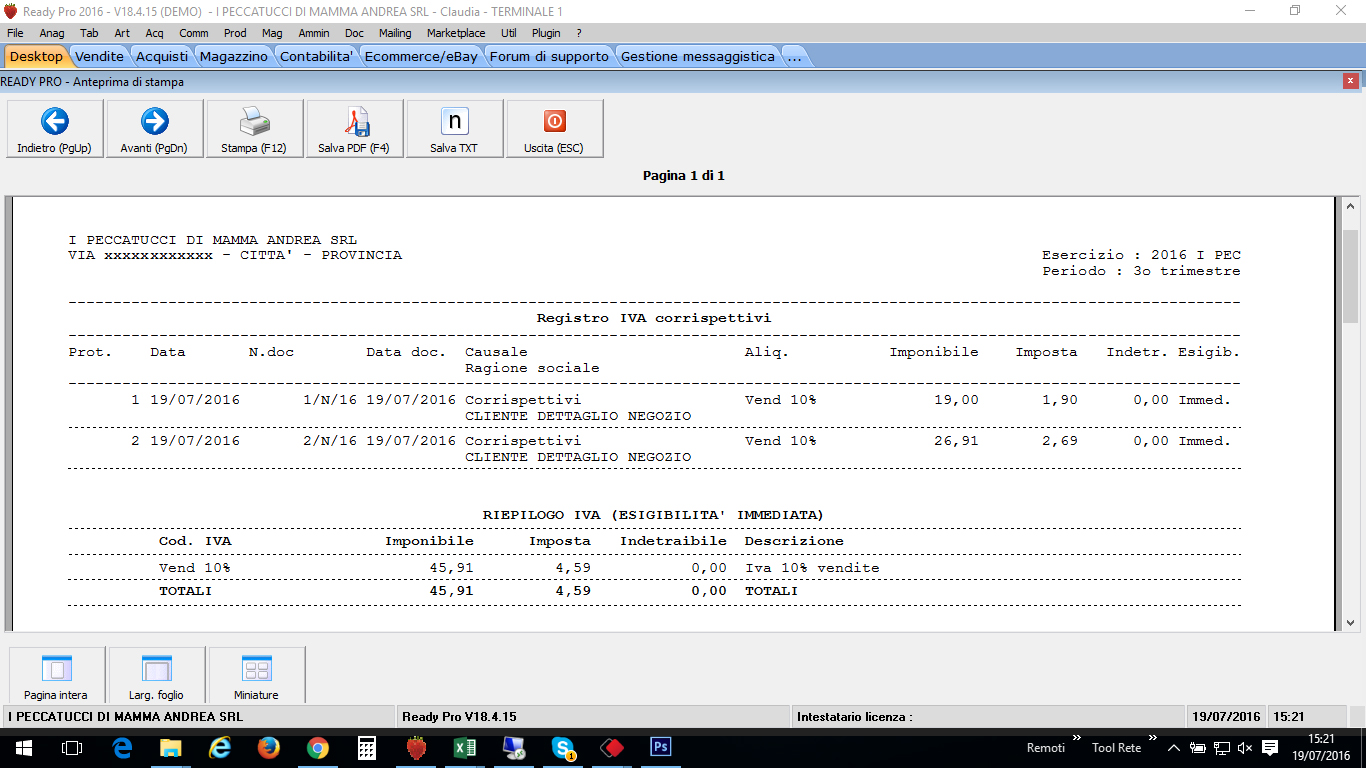The width and height of the screenshot is (1366, 768).
Task: Click 'Pagina 1 di 1' label
Action: click(683, 175)
